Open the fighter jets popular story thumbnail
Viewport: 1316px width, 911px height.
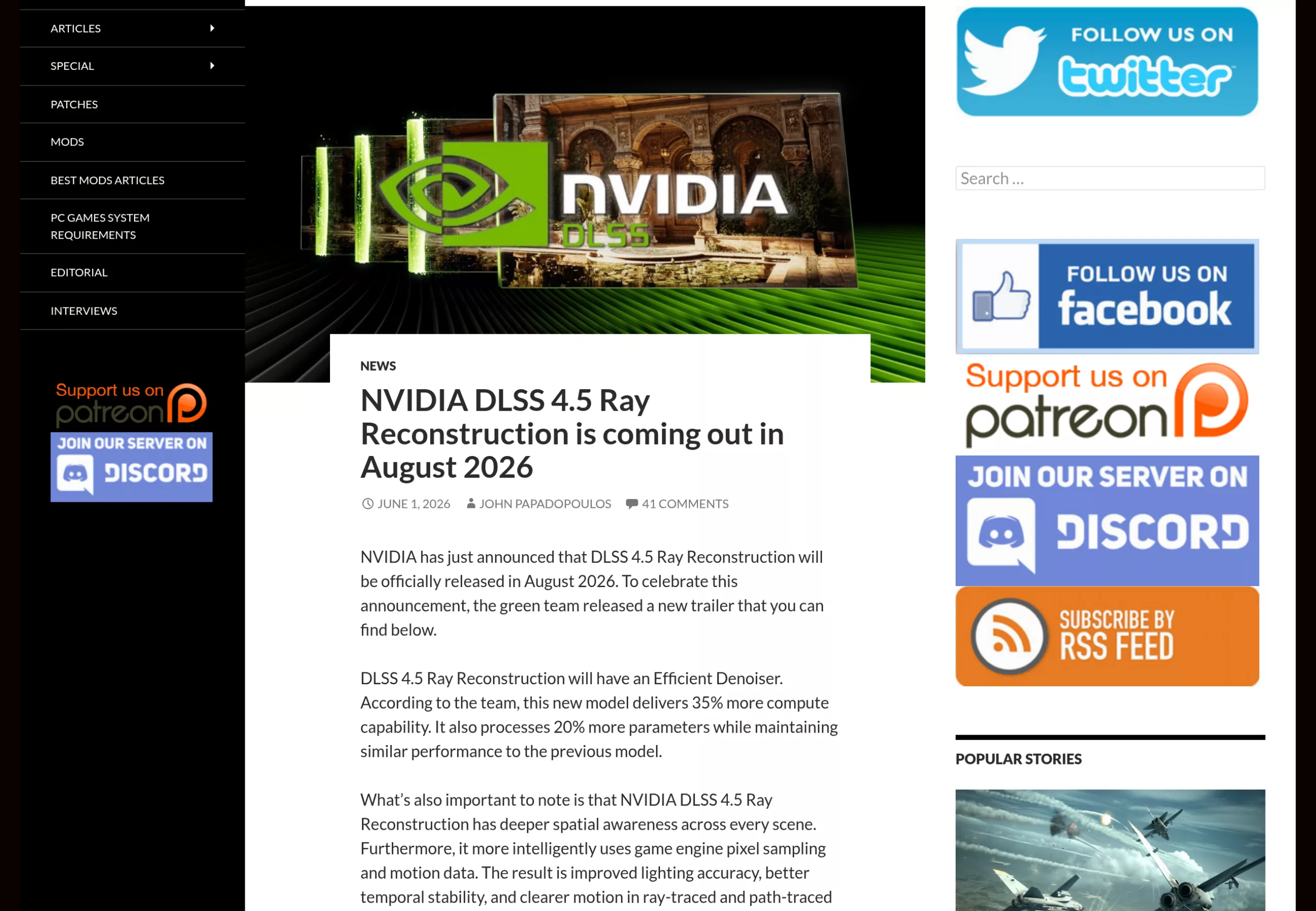[1110, 850]
